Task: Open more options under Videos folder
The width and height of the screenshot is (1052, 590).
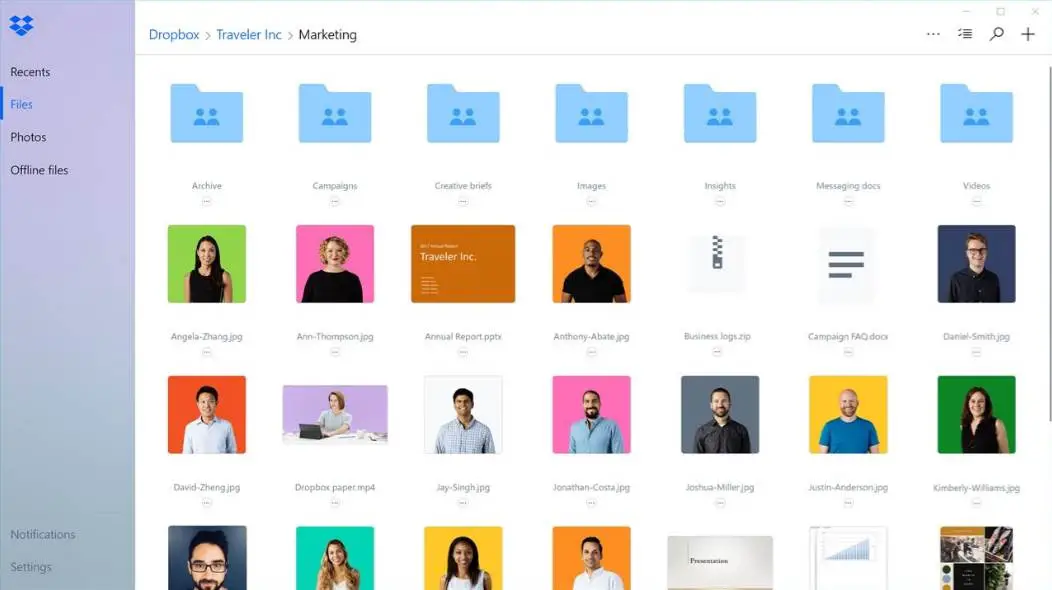Action: 976,201
